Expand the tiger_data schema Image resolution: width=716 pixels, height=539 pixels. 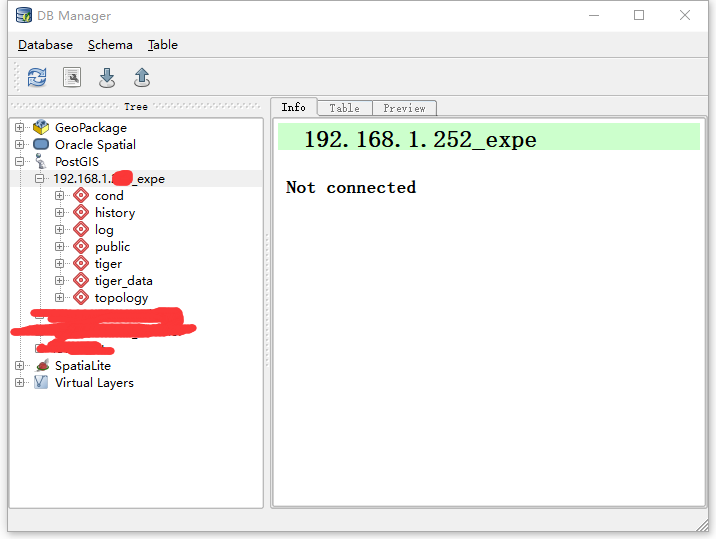(59, 280)
